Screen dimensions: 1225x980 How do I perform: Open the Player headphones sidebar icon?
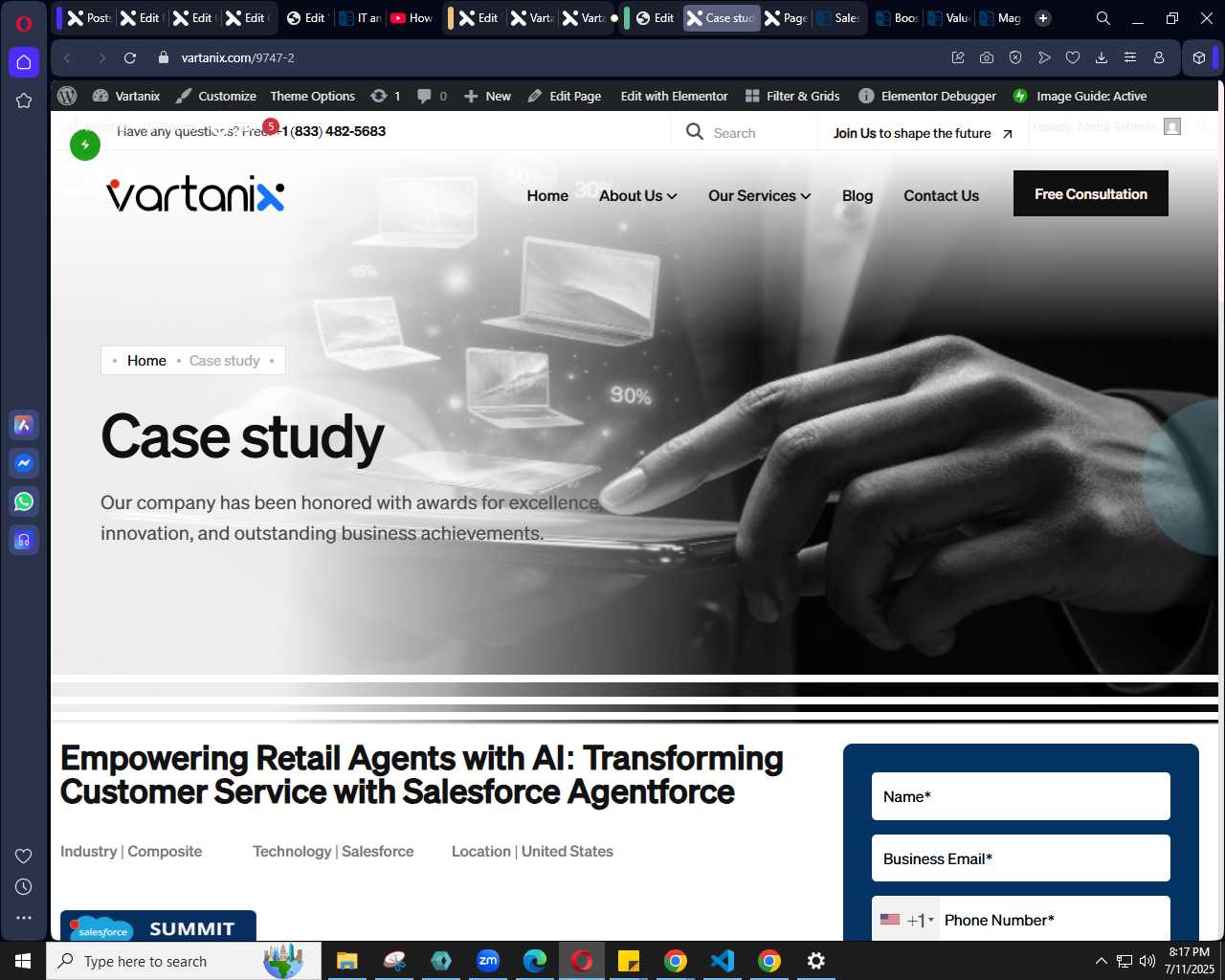click(x=24, y=540)
